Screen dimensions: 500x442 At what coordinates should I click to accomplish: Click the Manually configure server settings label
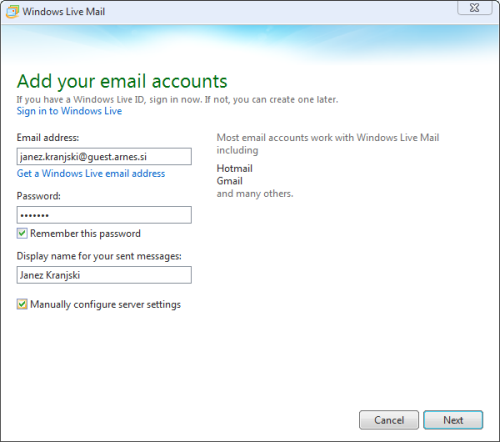coord(105,304)
